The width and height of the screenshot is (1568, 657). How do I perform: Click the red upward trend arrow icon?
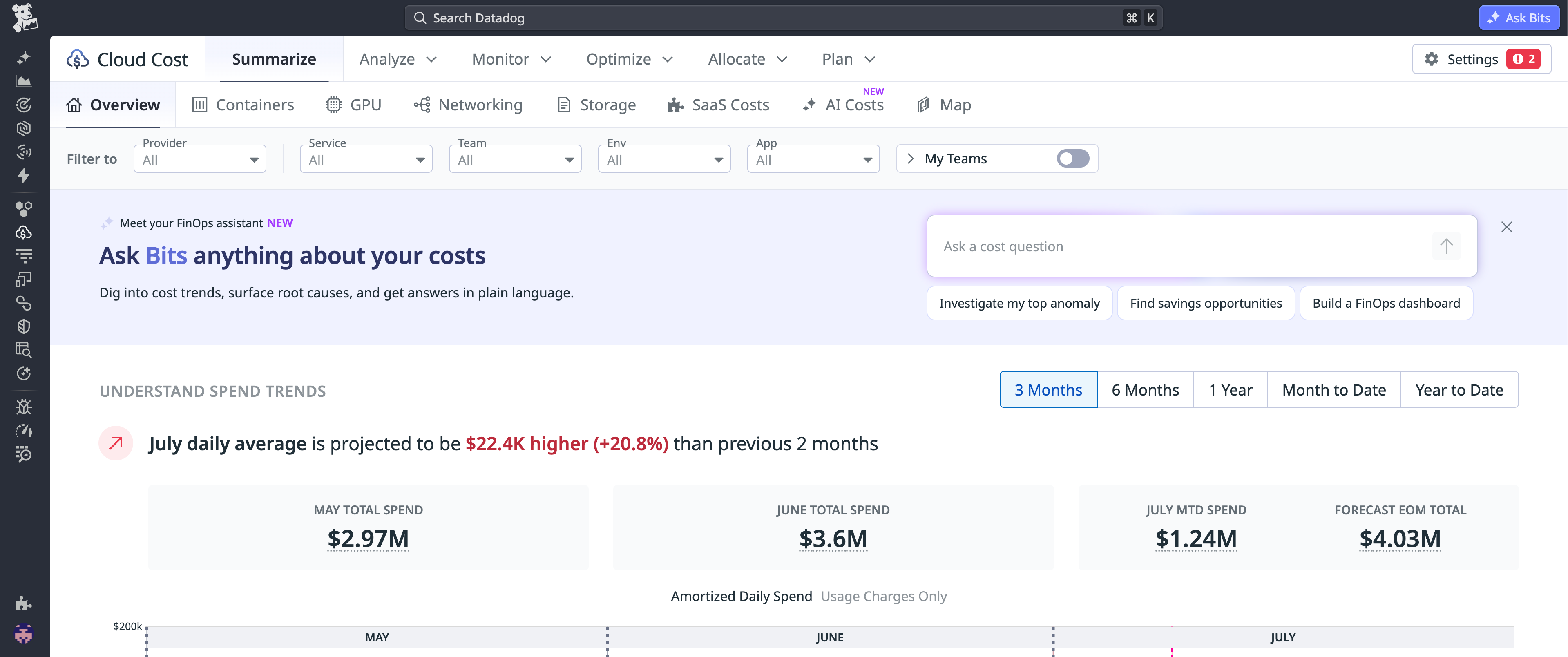point(116,443)
